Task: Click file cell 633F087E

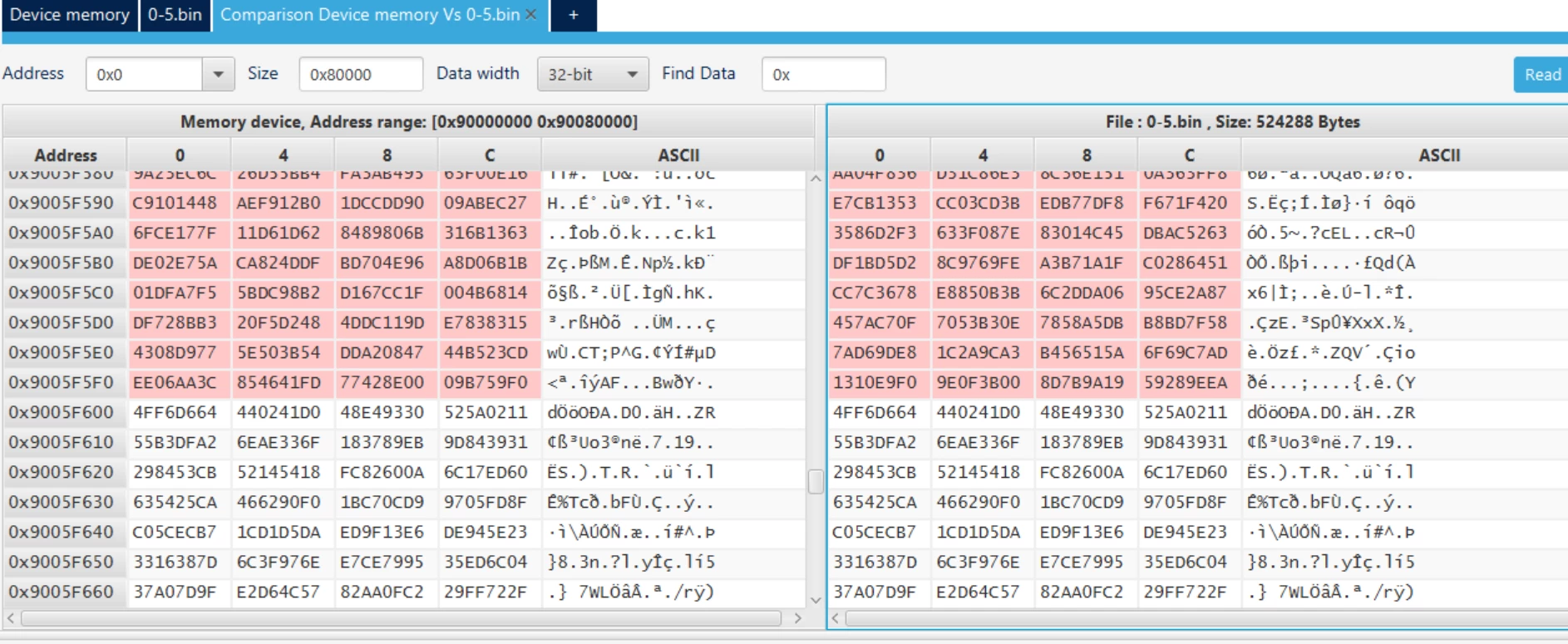Action: (982, 233)
